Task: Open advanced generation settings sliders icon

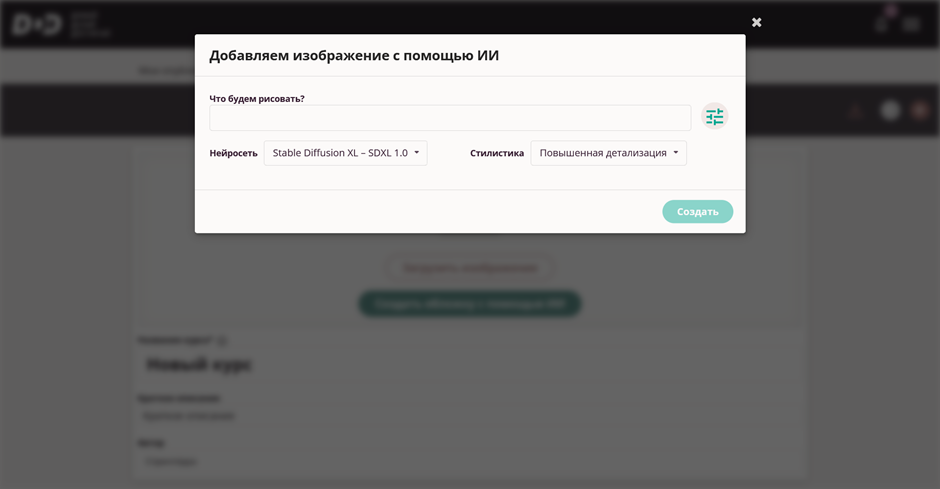Action: click(714, 116)
